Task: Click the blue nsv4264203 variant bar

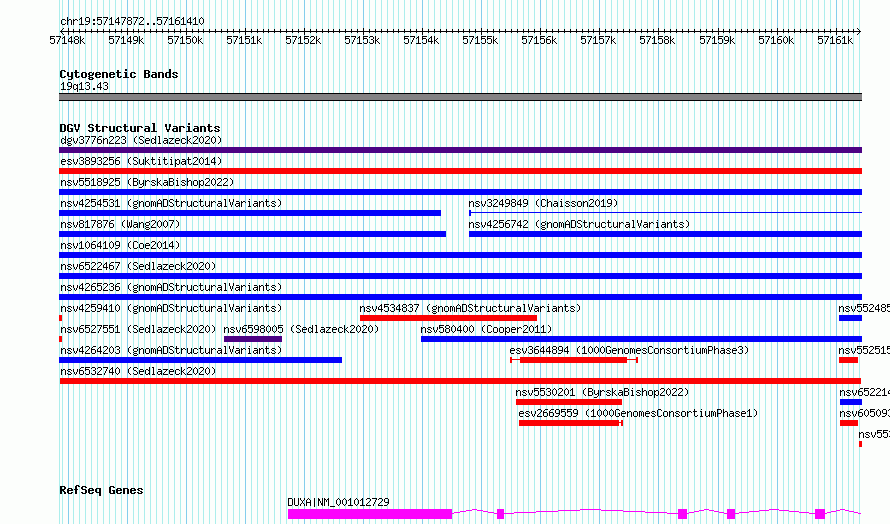Action: tap(200, 360)
